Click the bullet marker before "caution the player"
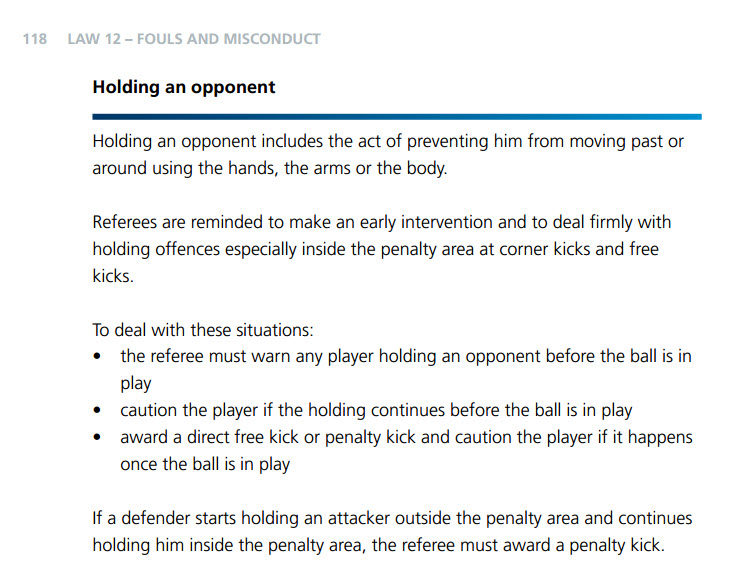 97,411
